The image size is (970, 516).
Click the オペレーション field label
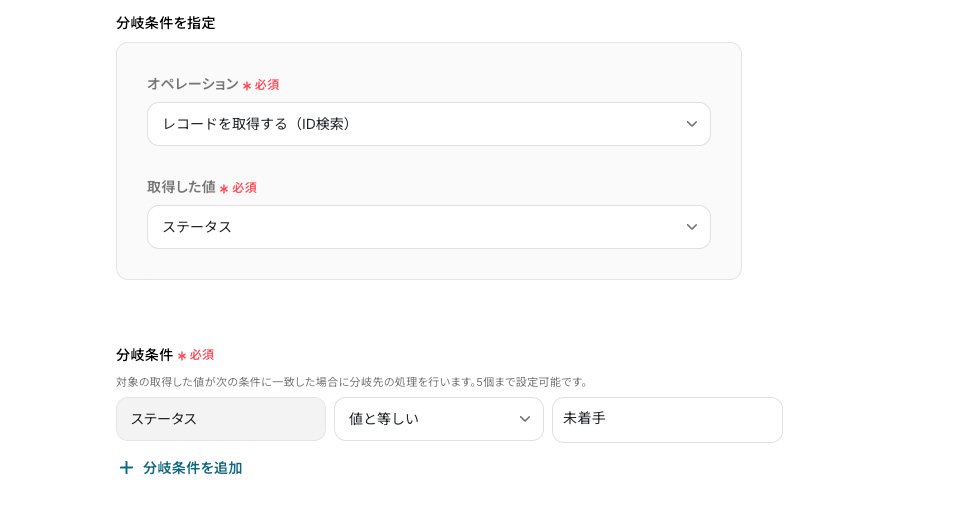pos(192,84)
